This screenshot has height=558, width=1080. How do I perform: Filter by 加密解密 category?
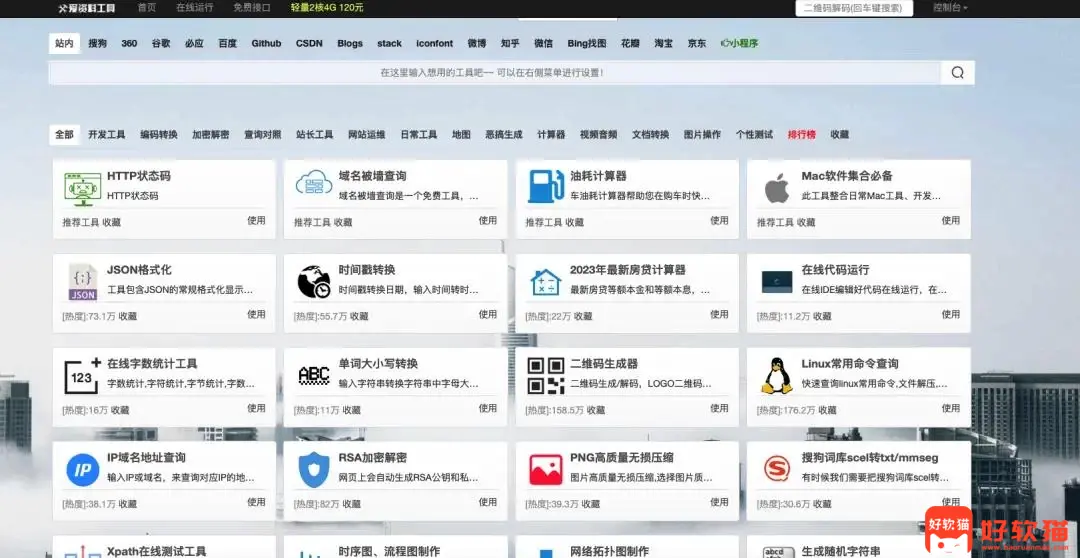pos(211,134)
